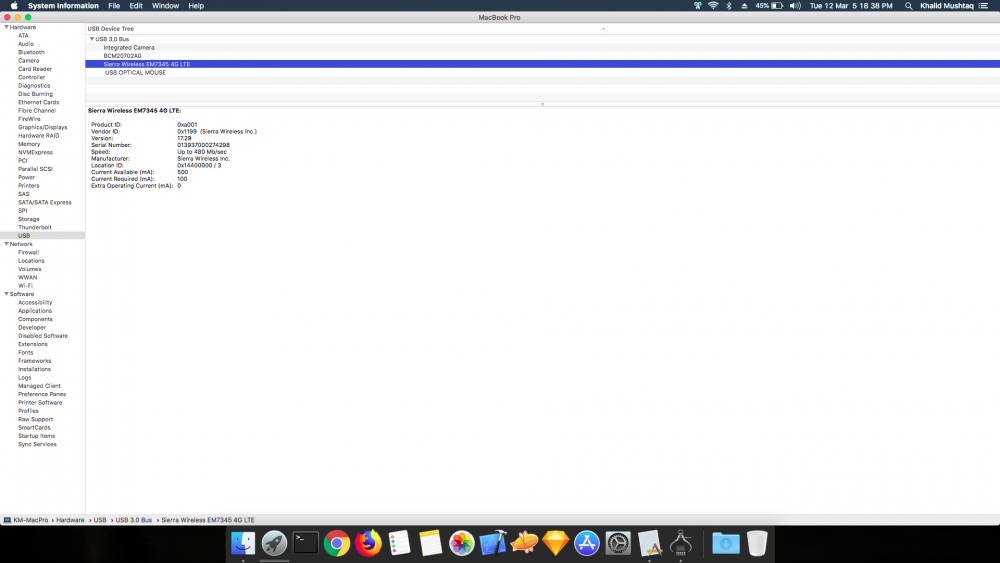Select Bluetooth in Hardware list

point(31,52)
